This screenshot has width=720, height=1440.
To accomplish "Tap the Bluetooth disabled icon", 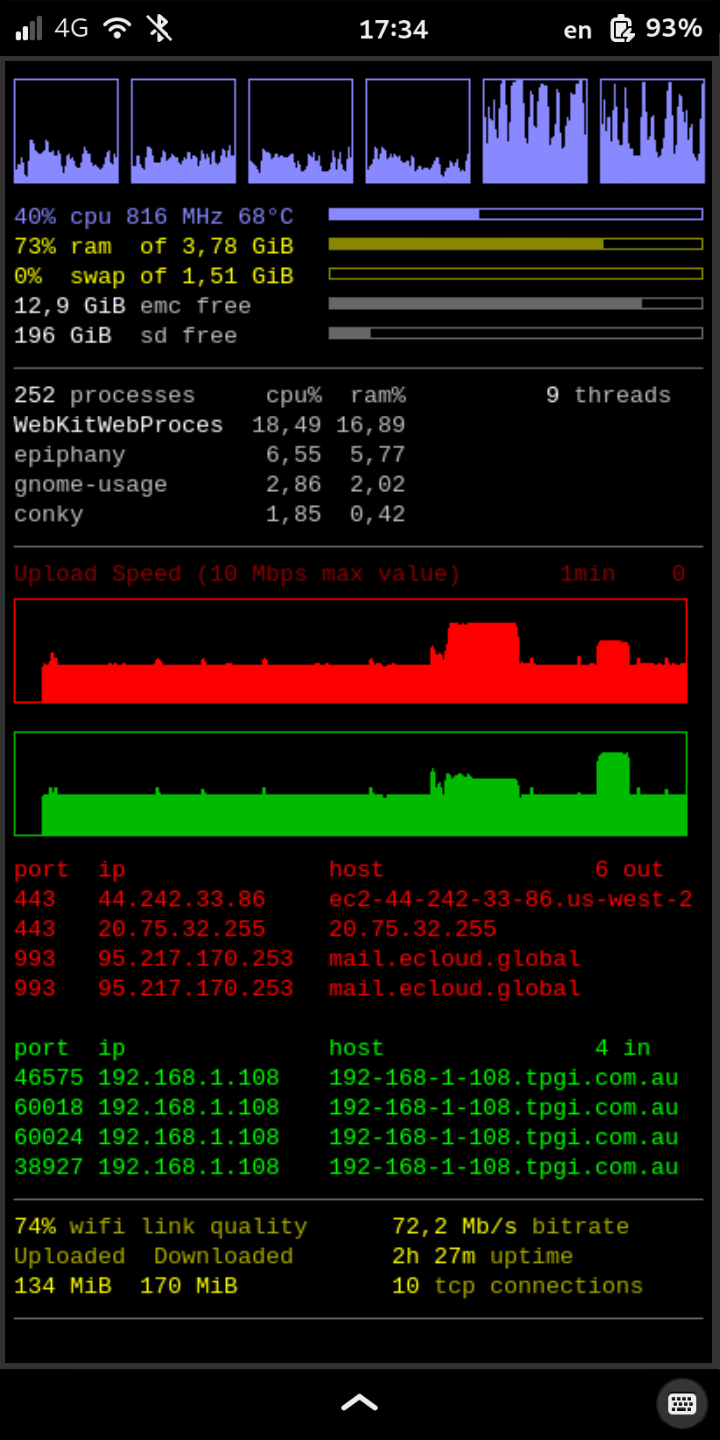I will click(x=159, y=28).
